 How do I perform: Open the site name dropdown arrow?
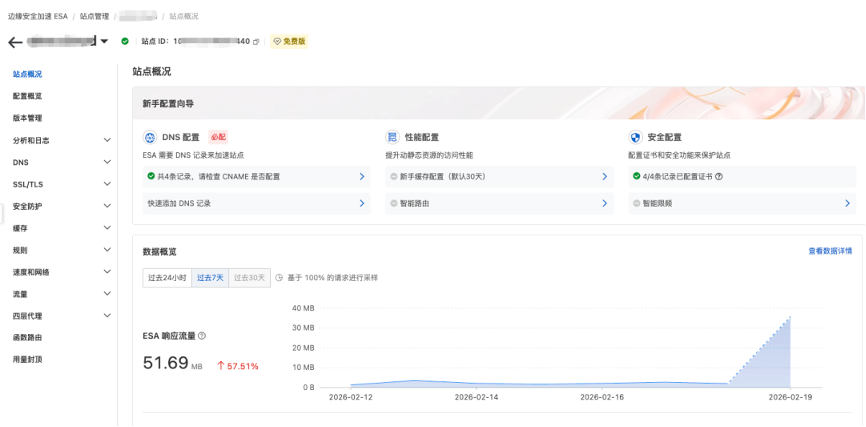point(105,42)
